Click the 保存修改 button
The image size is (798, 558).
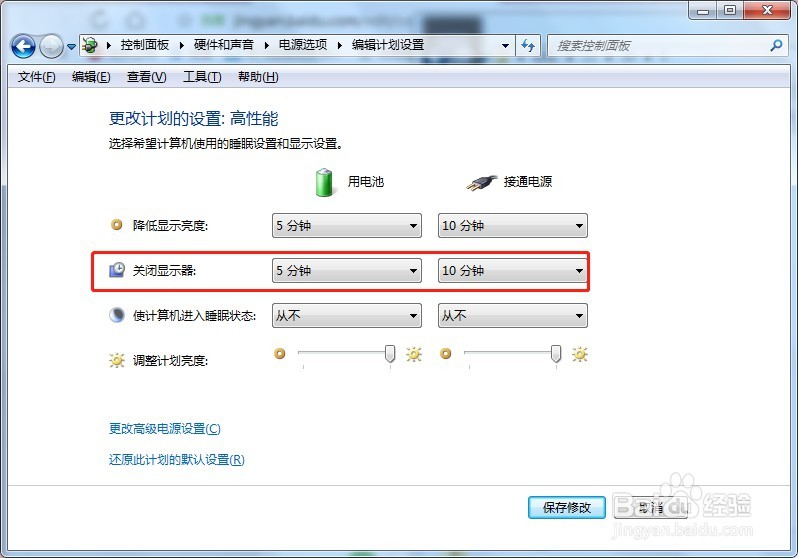566,508
